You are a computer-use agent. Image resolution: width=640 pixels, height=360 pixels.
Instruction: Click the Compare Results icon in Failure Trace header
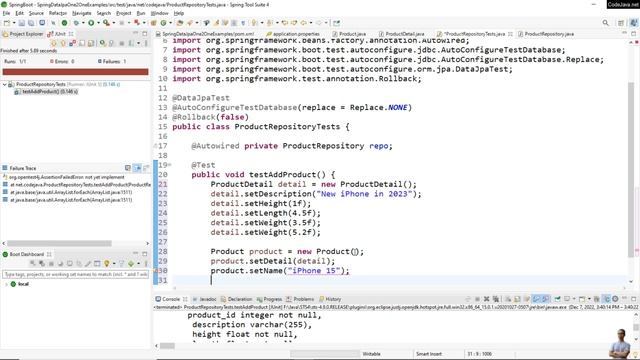[x=146, y=168]
